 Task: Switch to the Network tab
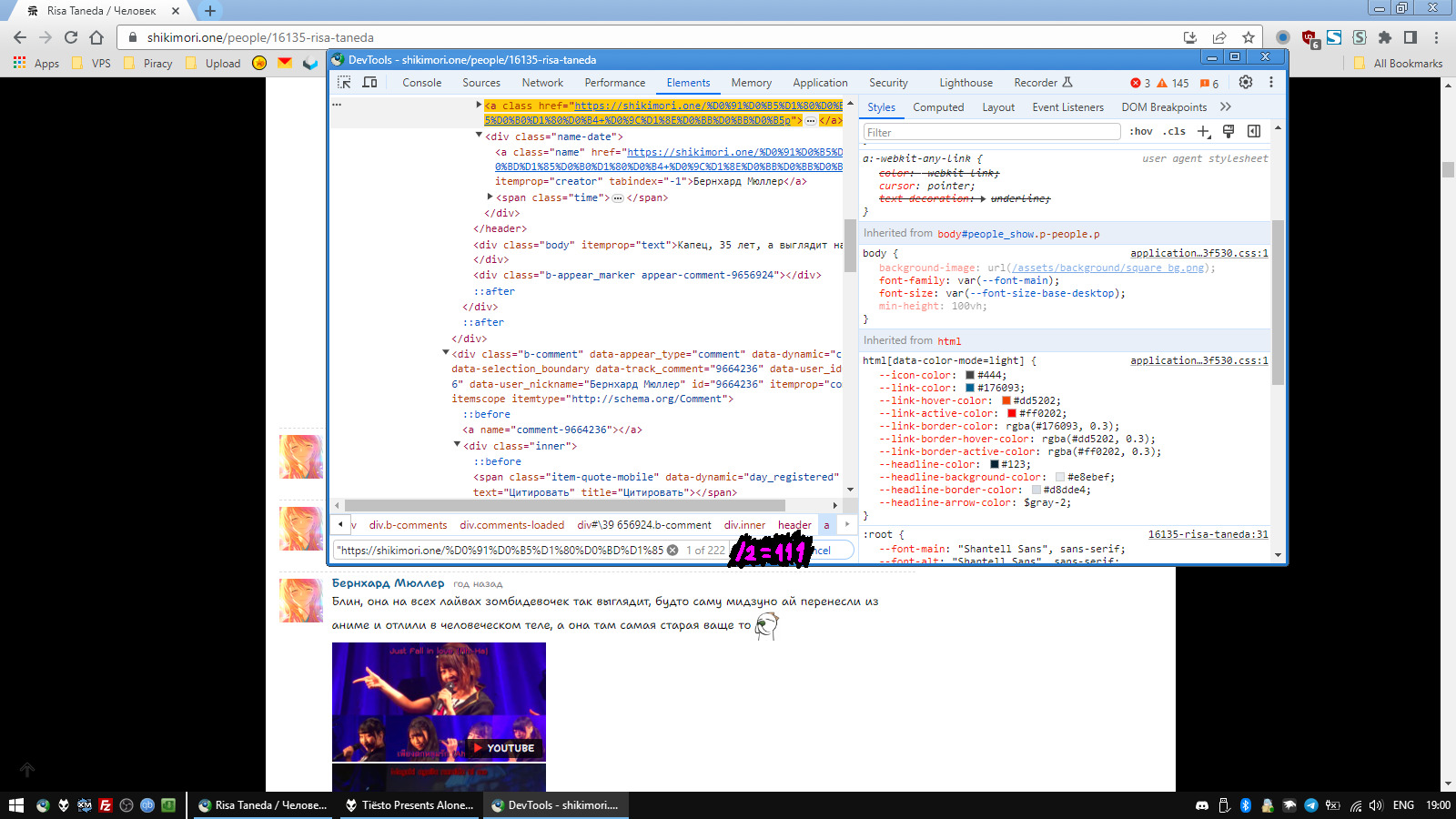(542, 83)
